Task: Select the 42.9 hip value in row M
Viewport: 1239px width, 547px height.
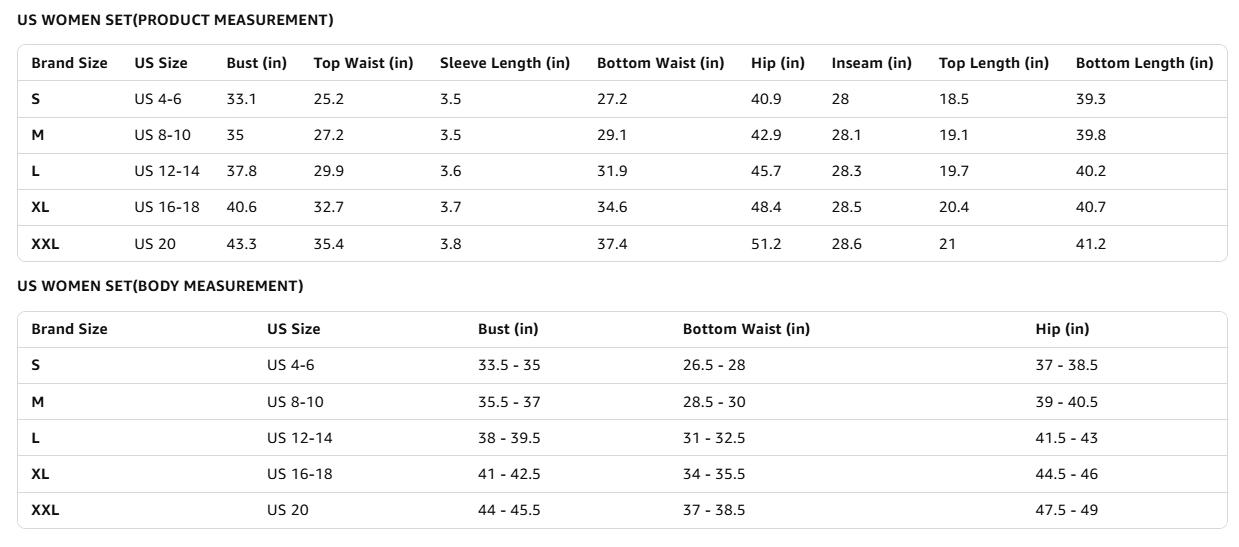Action: coord(766,135)
